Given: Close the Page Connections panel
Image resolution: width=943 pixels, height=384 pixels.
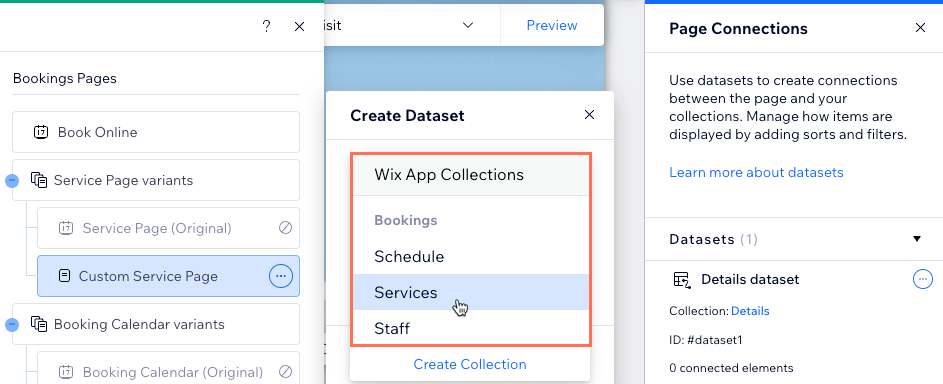Looking at the screenshot, I should [920, 28].
